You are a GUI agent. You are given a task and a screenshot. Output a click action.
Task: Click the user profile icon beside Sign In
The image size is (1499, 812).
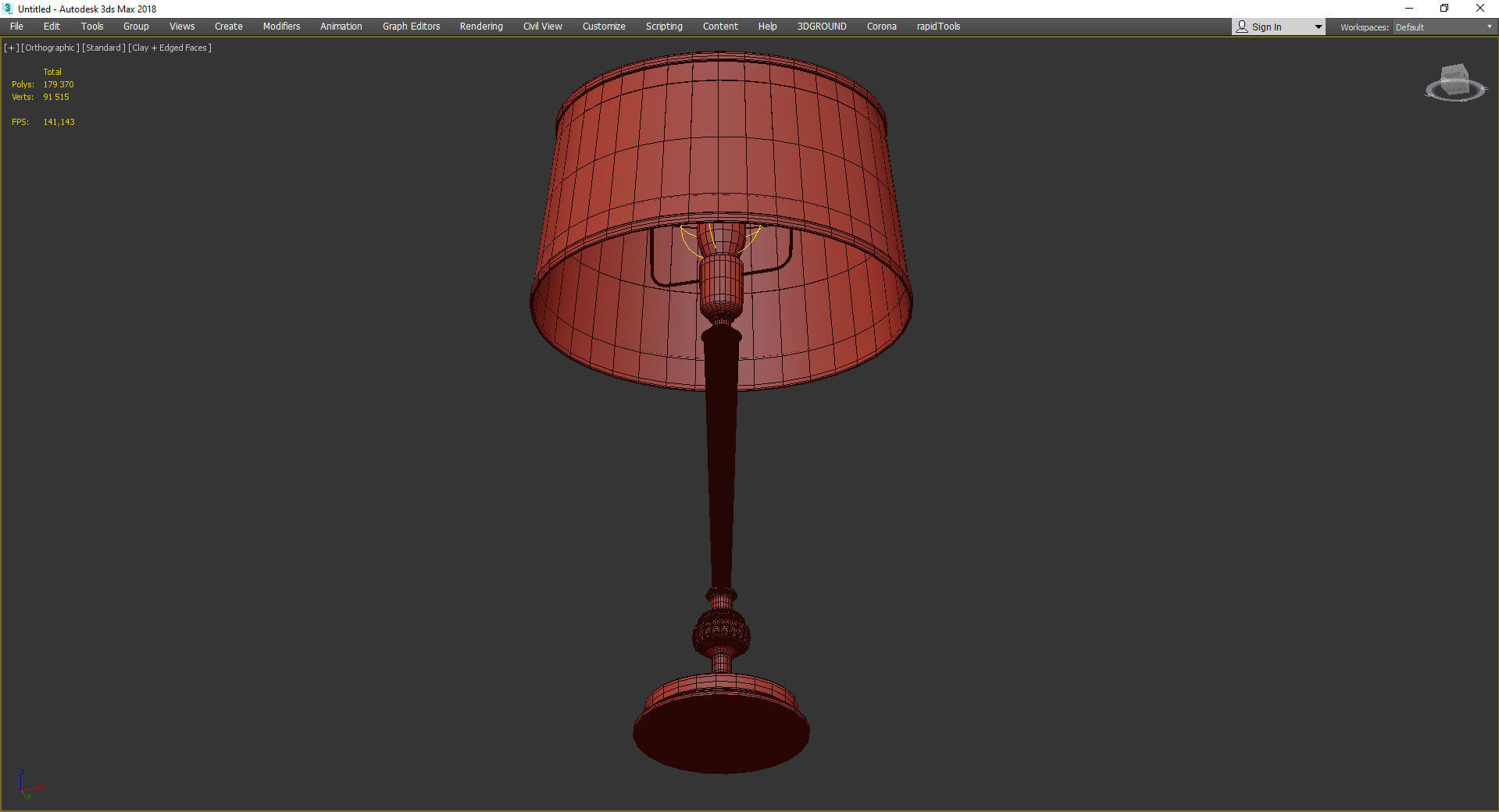[1242, 27]
